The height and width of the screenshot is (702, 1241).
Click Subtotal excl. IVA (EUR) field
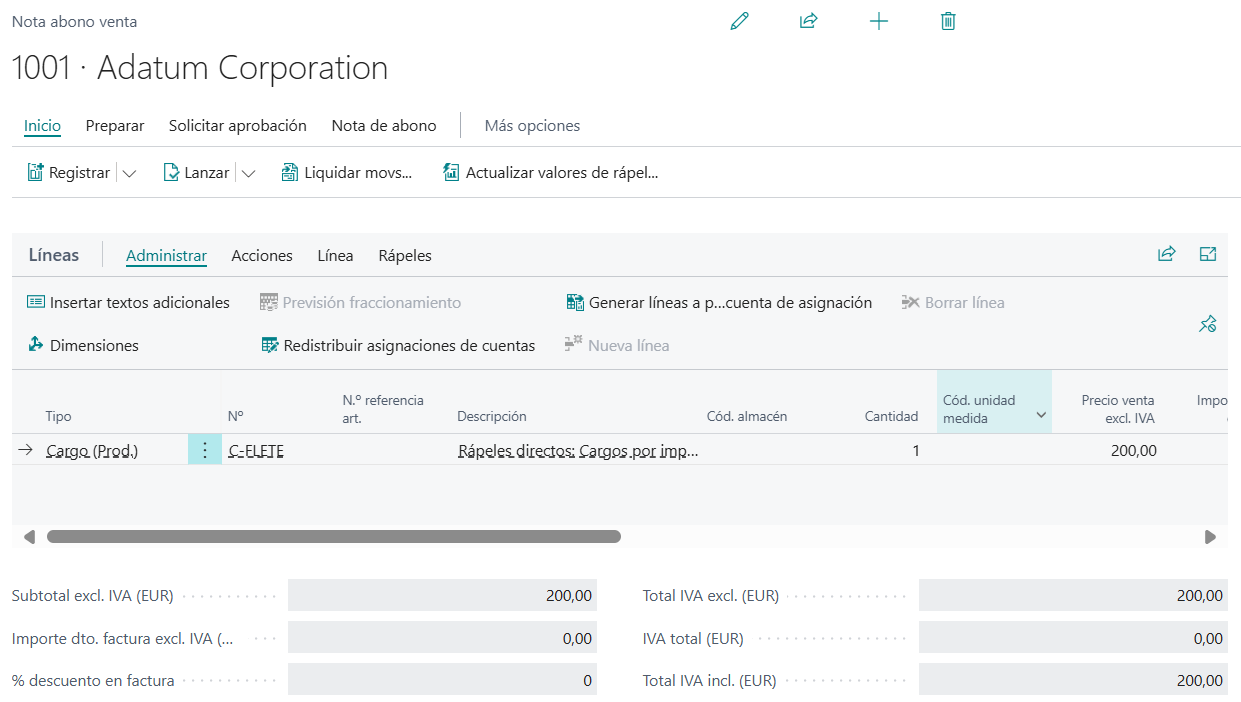click(442, 595)
